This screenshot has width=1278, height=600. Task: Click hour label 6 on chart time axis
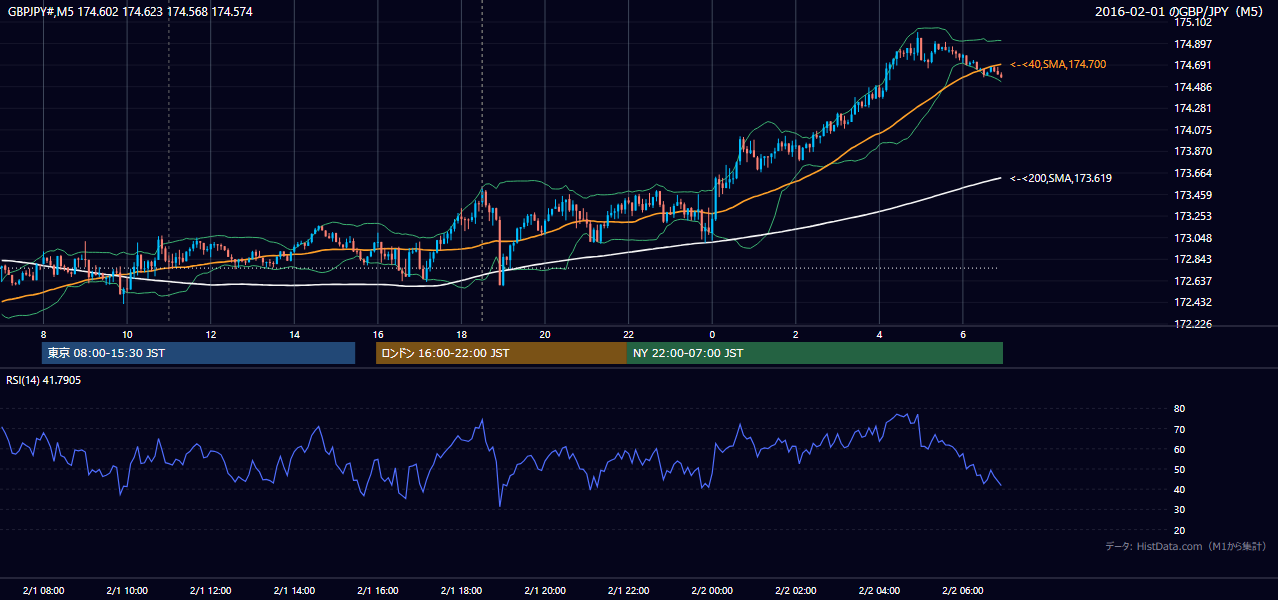[x=963, y=334]
